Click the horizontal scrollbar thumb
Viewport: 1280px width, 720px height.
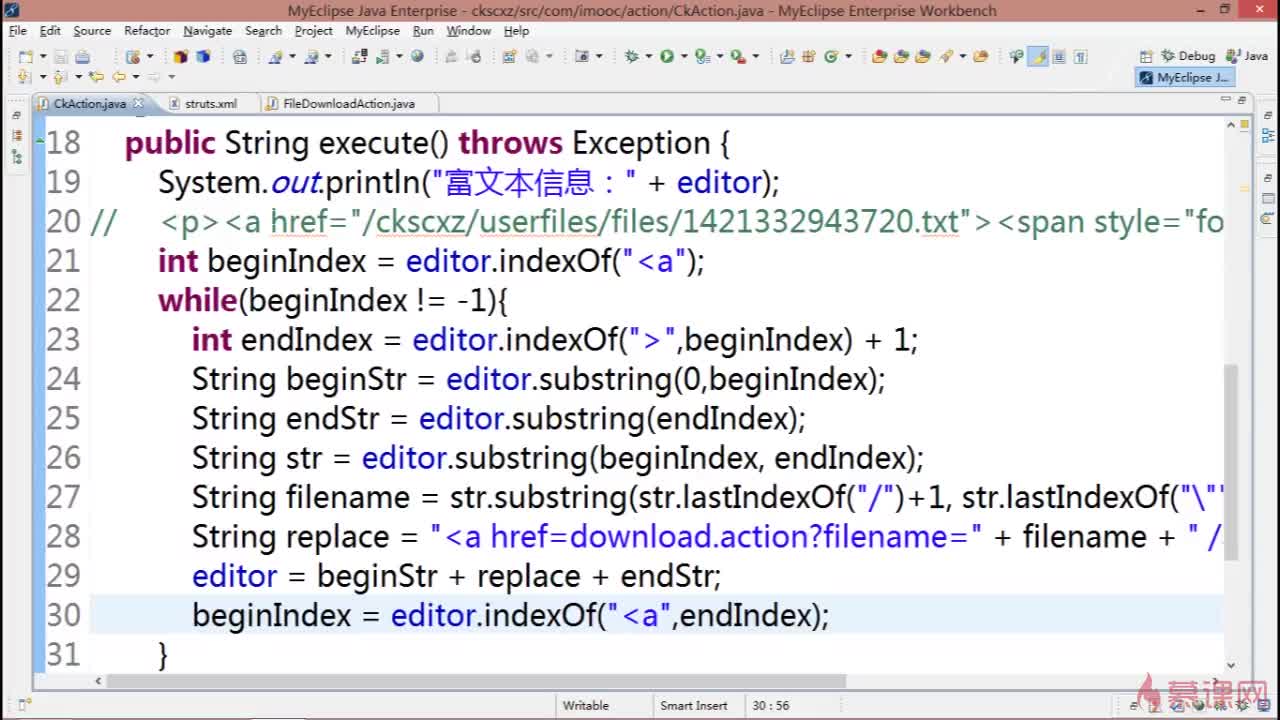(x=476, y=681)
